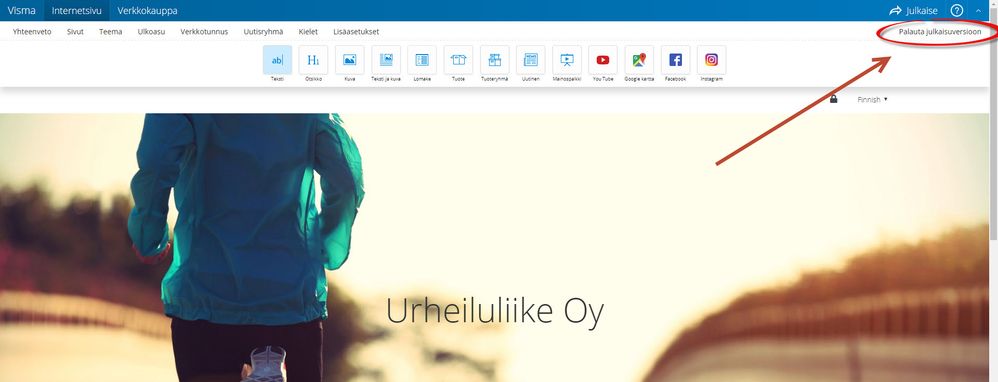Add a Tuoteryhmä product group block
Screen dimensions: 998x382
[495, 60]
